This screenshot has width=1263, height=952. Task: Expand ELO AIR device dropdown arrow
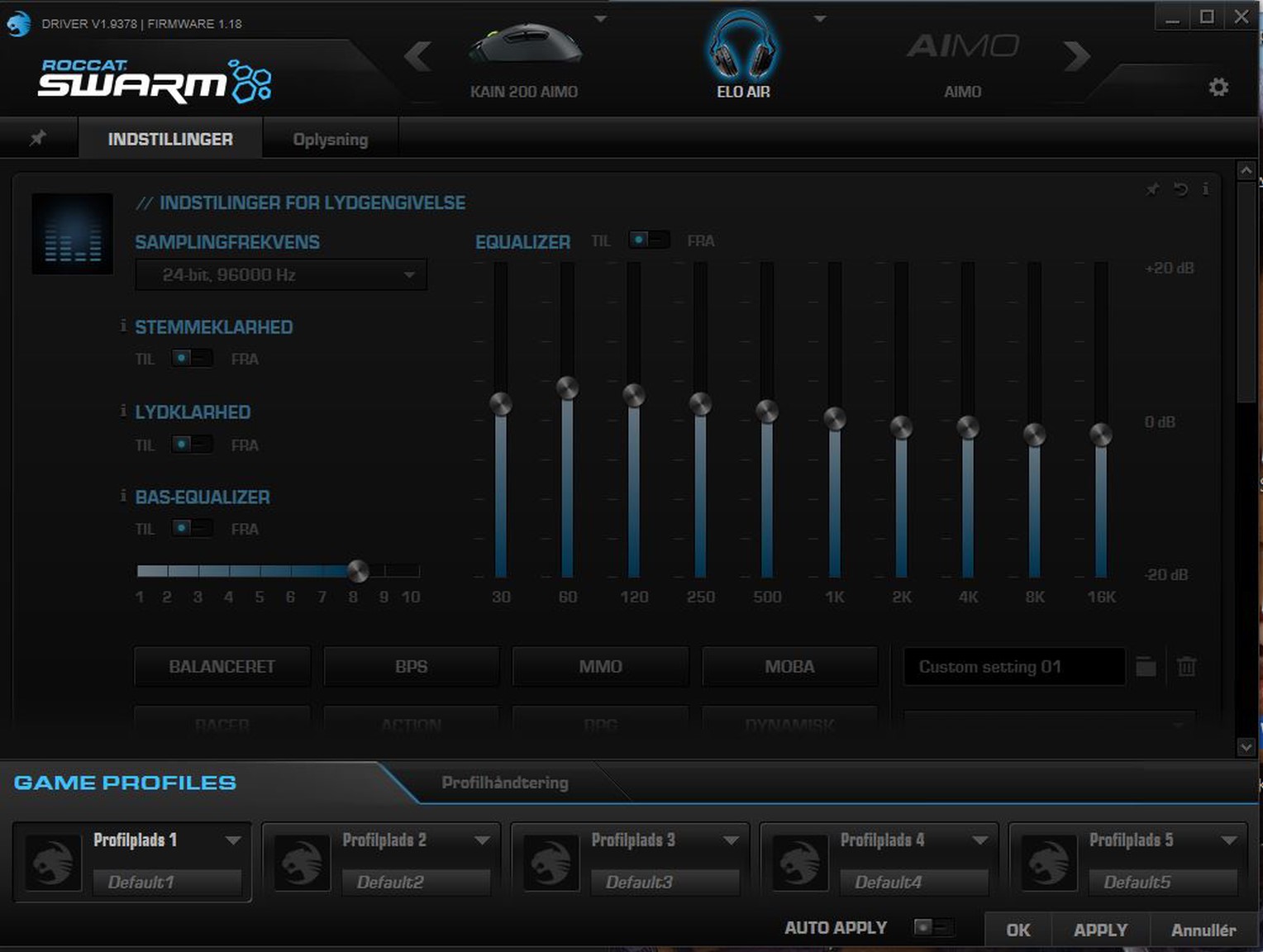tap(820, 18)
